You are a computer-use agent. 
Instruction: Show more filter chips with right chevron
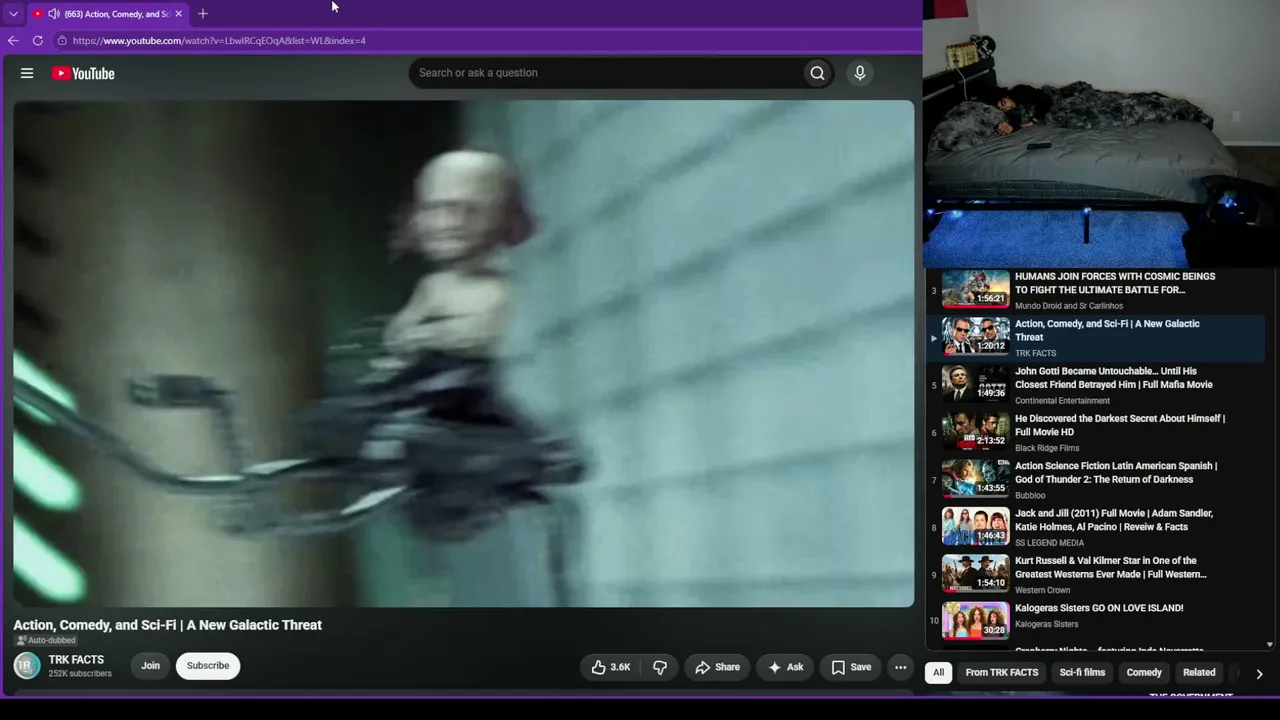[x=1259, y=674]
